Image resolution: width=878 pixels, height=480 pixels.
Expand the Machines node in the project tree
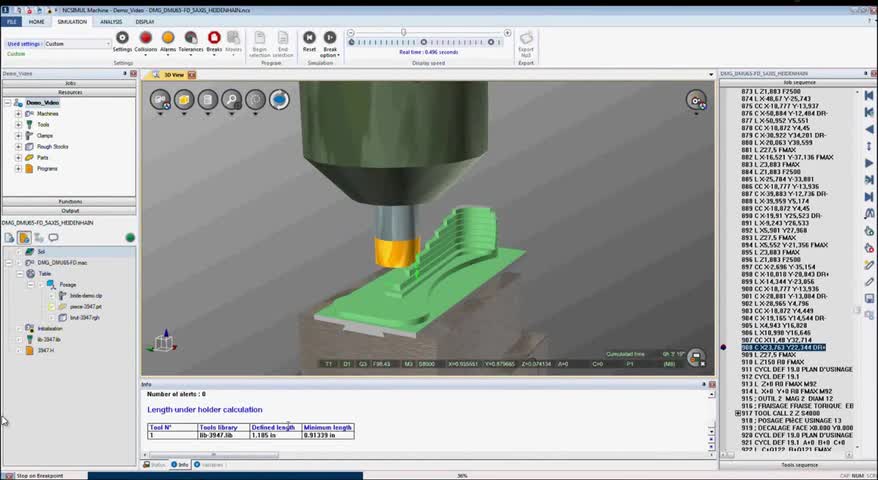(x=18, y=114)
